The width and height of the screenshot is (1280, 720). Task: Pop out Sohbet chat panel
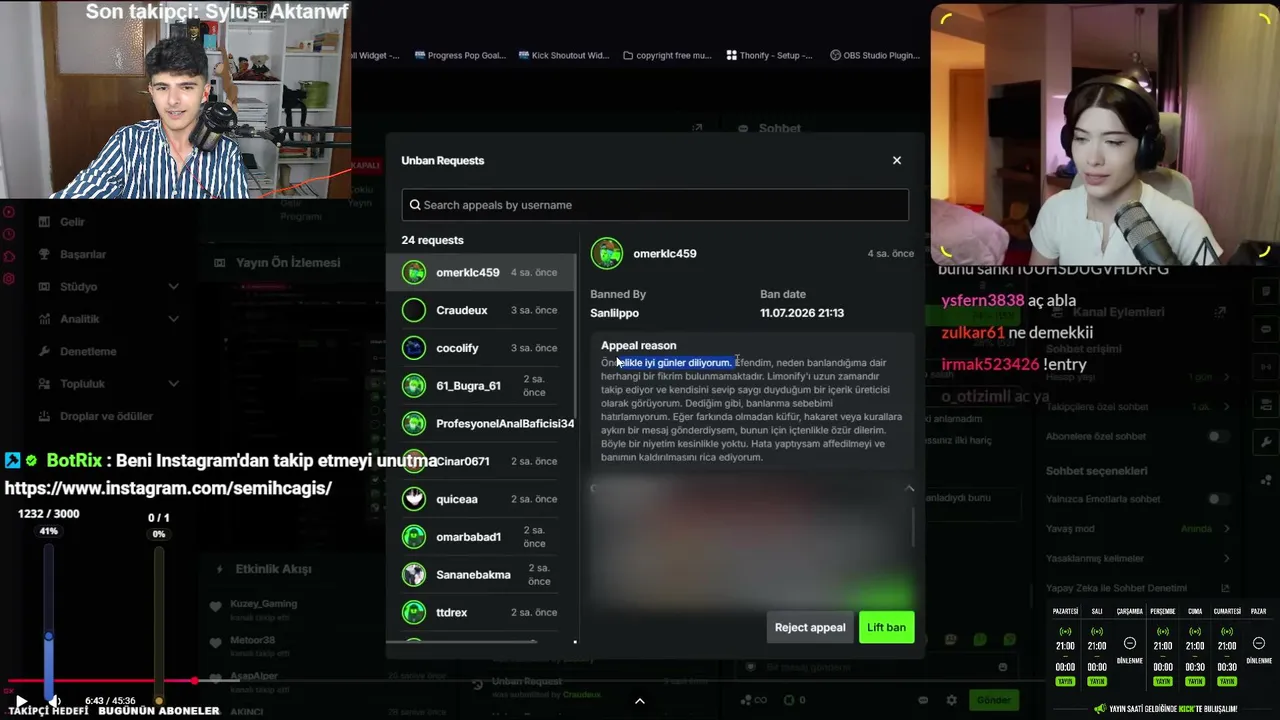point(697,128)
